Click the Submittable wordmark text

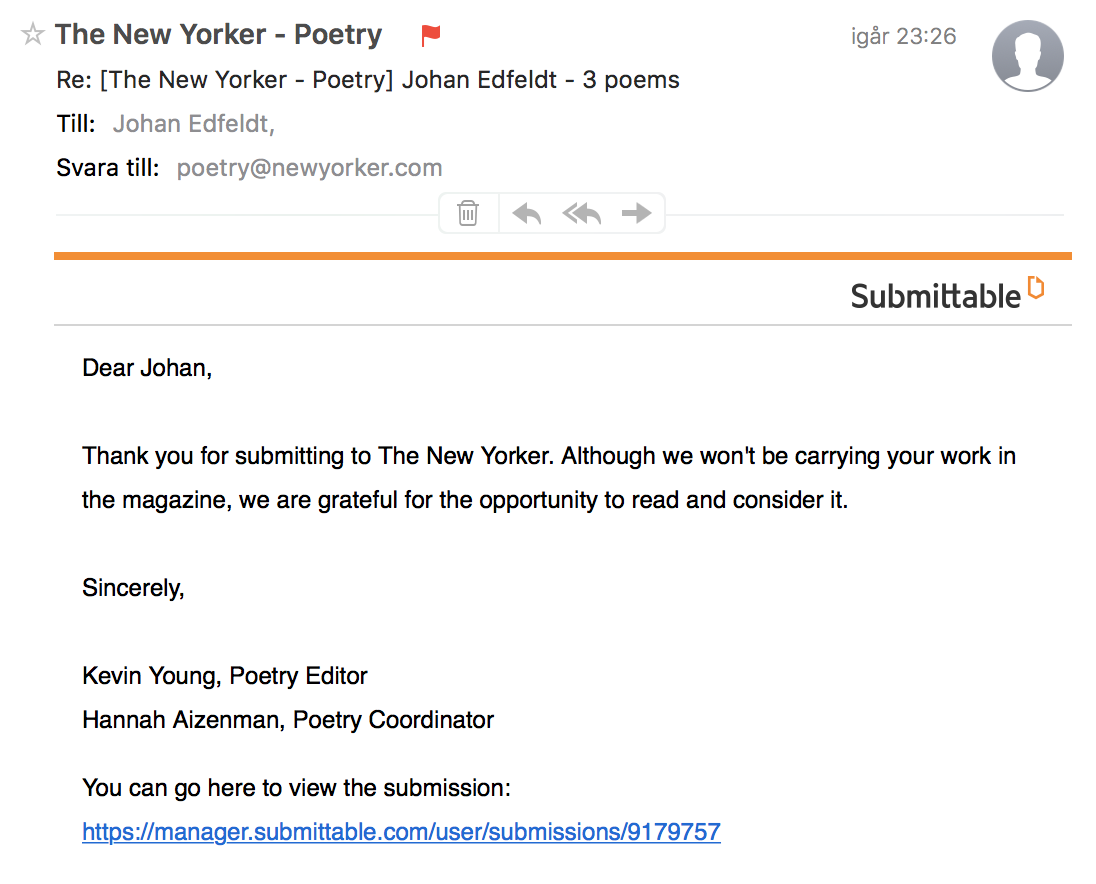tap(935, 296)
